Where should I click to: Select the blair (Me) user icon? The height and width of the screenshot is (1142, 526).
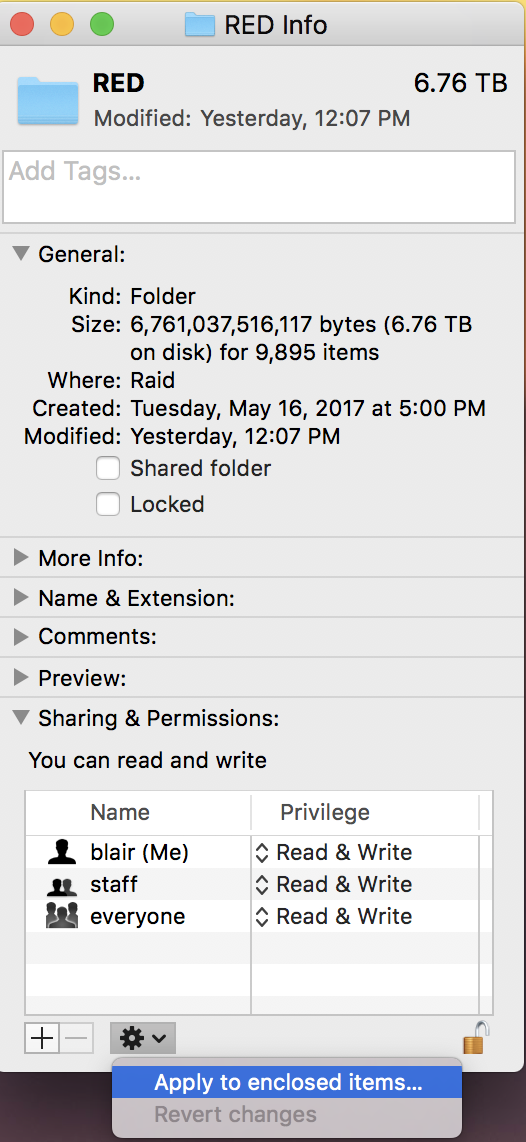click(61, 852)
